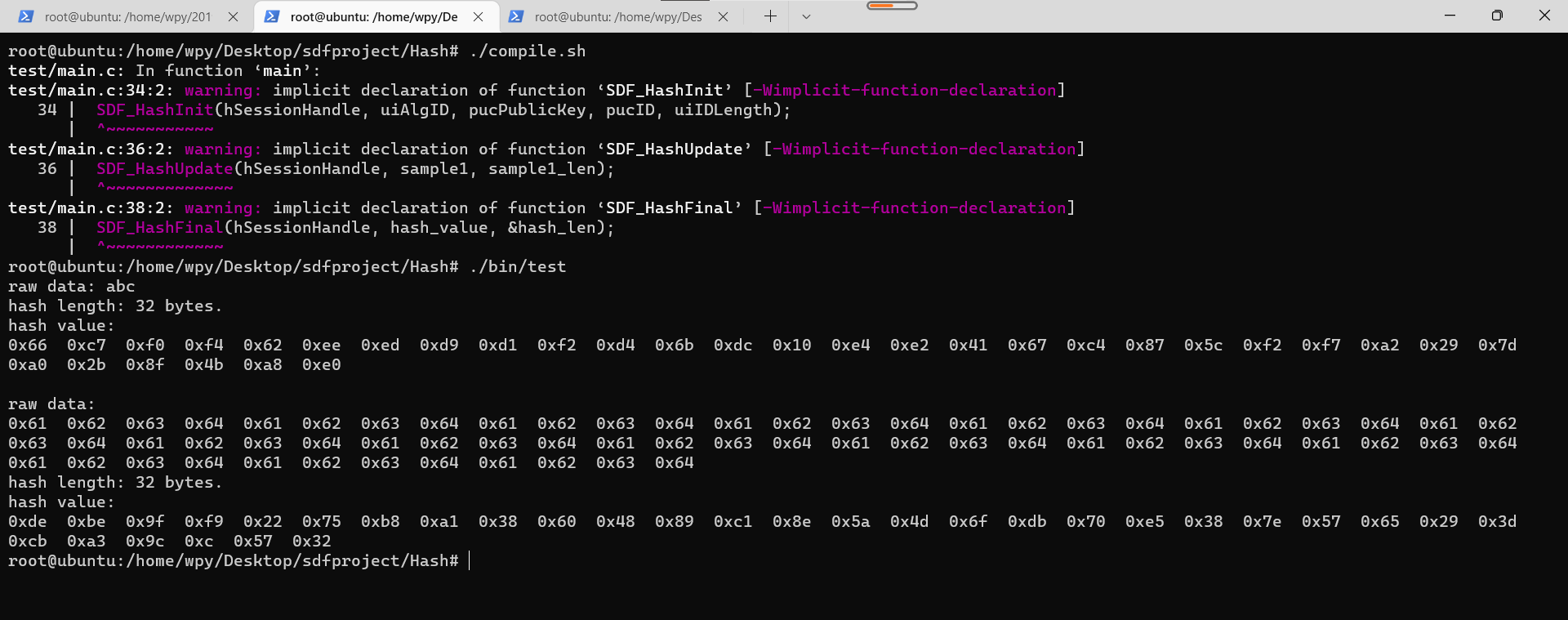1568x620 pixels.
Task: Click the hash byte 0xe0
Action: tap(322, 364)
